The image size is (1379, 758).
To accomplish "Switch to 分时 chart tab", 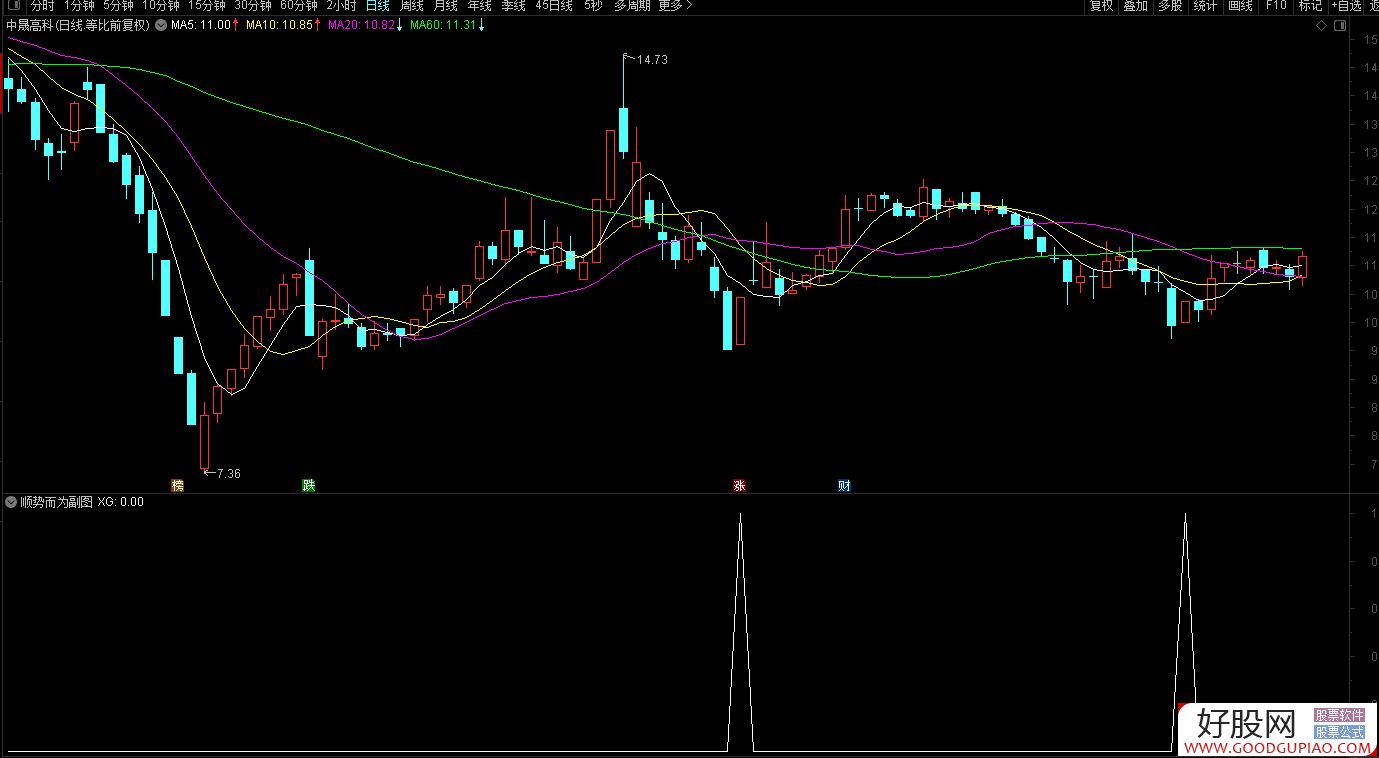I will click(x=42, y=6).
